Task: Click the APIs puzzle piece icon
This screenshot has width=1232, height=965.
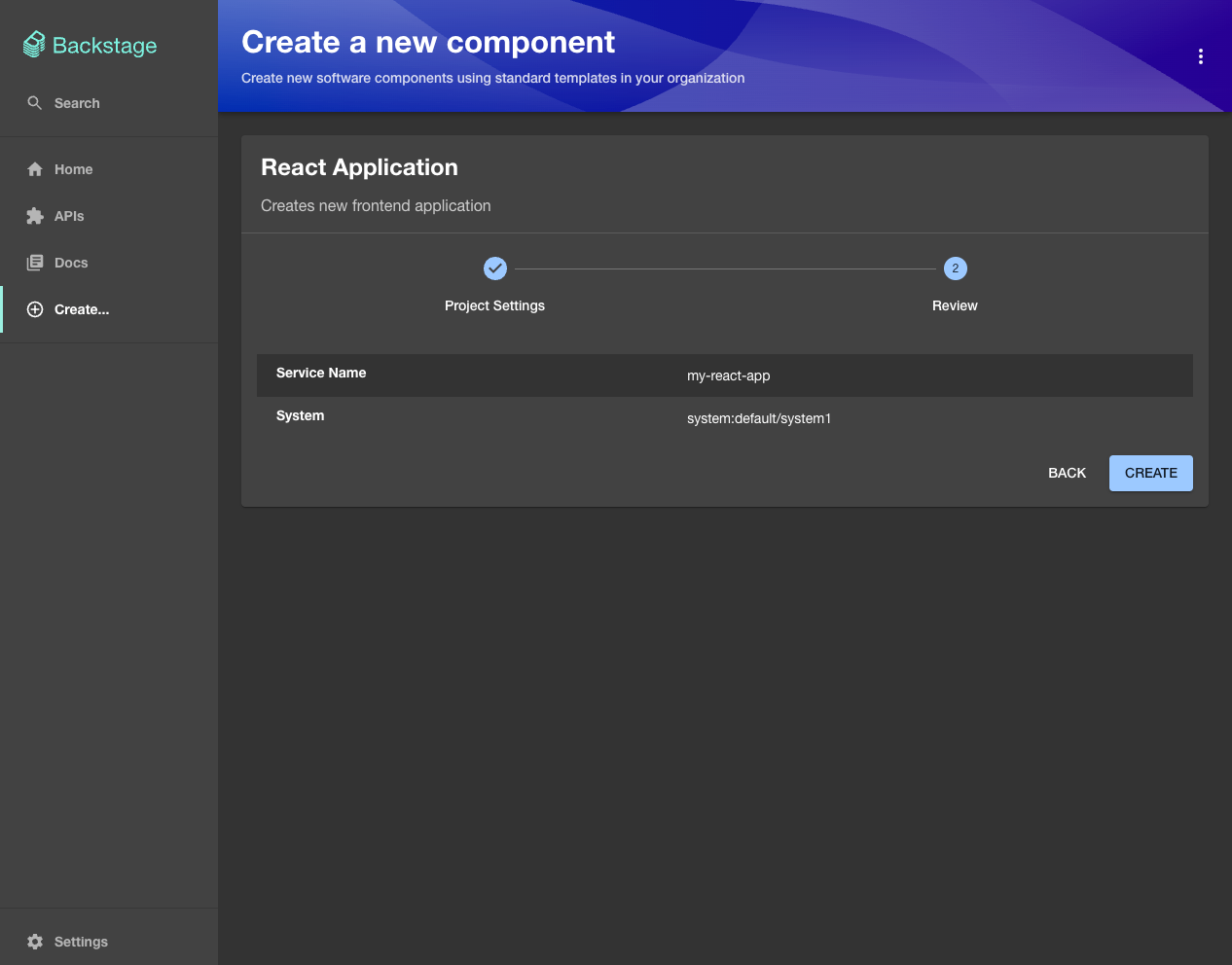Action: click(35, 216)
